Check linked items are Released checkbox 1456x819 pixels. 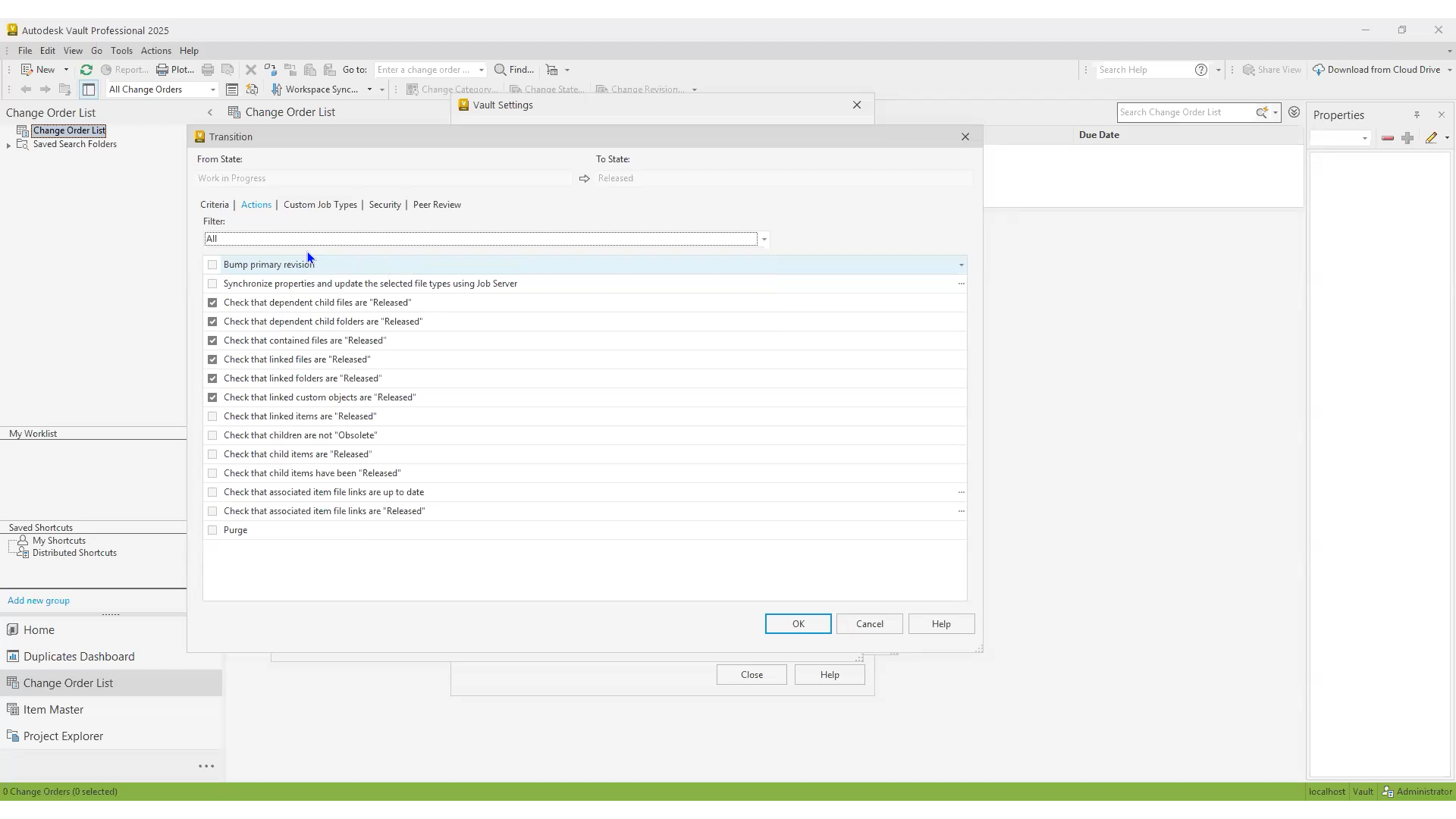(212, 416)
